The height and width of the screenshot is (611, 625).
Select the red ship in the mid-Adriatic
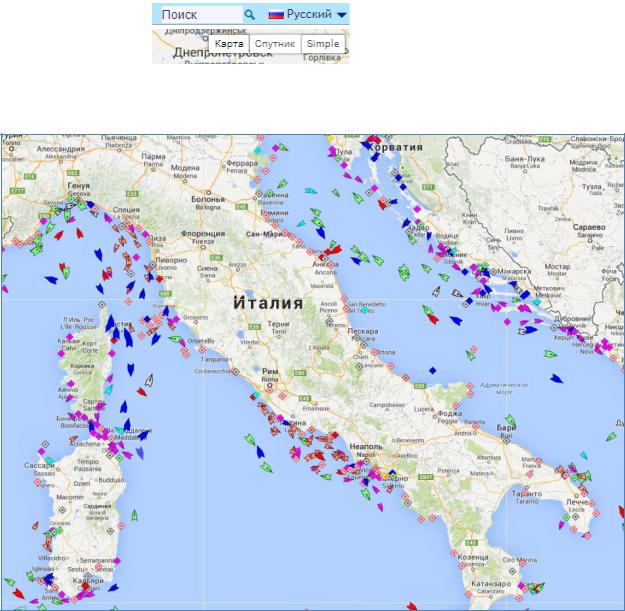click(x=432, y=319)
